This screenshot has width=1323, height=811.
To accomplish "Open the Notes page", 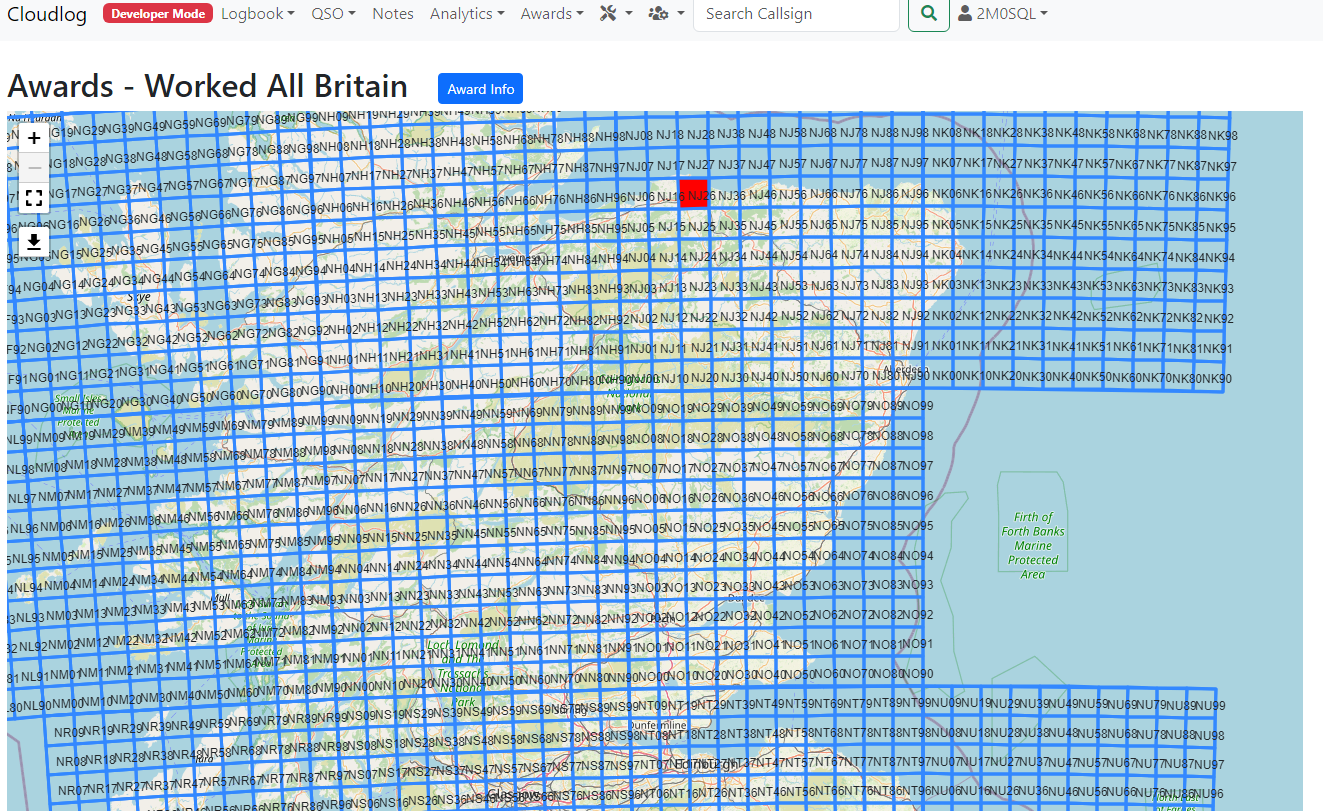I will (x=393, y=14).
